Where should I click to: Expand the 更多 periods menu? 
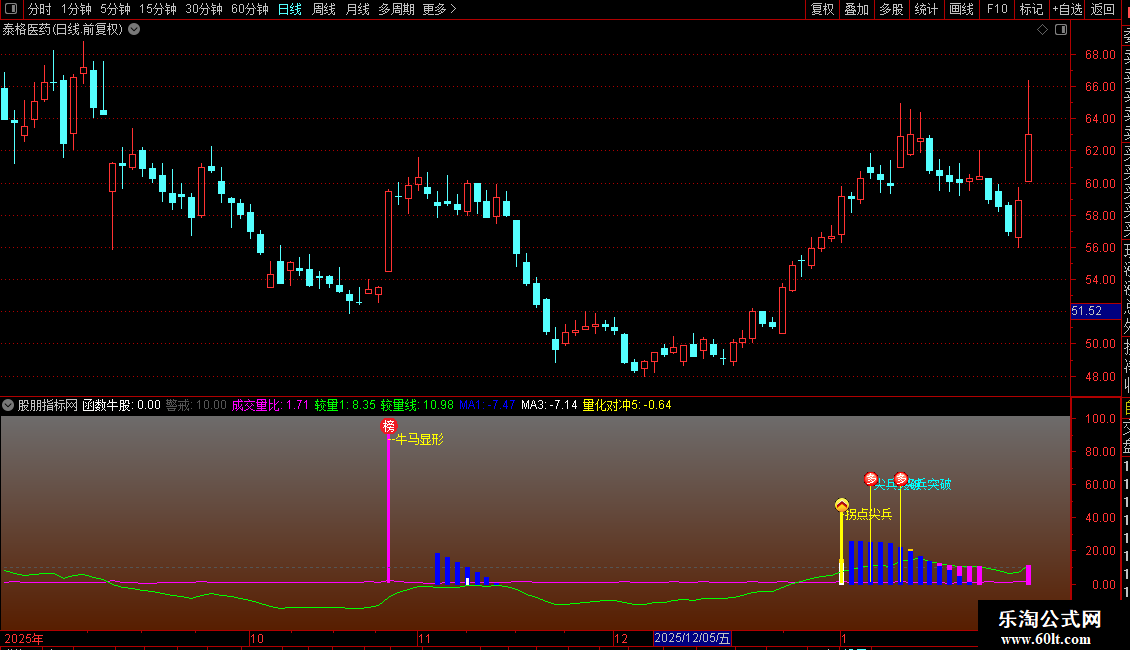tap(440, 9)
